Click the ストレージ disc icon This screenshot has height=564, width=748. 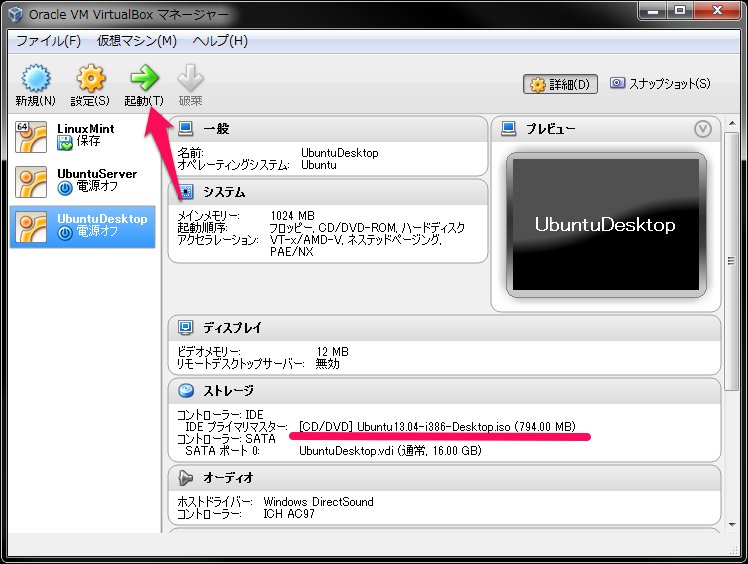(x=186, y=390)
